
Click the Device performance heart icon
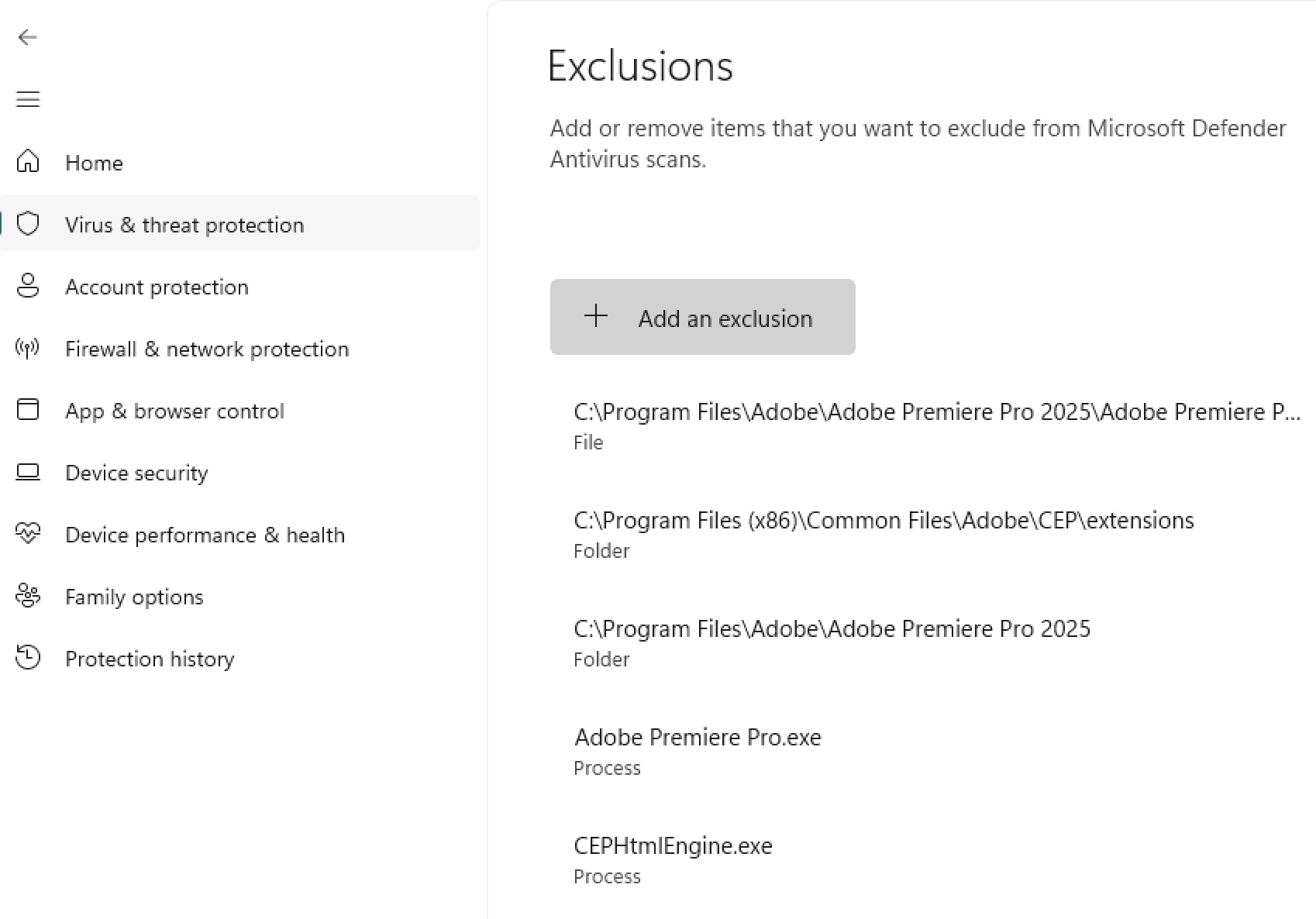[x=28, y=534]
